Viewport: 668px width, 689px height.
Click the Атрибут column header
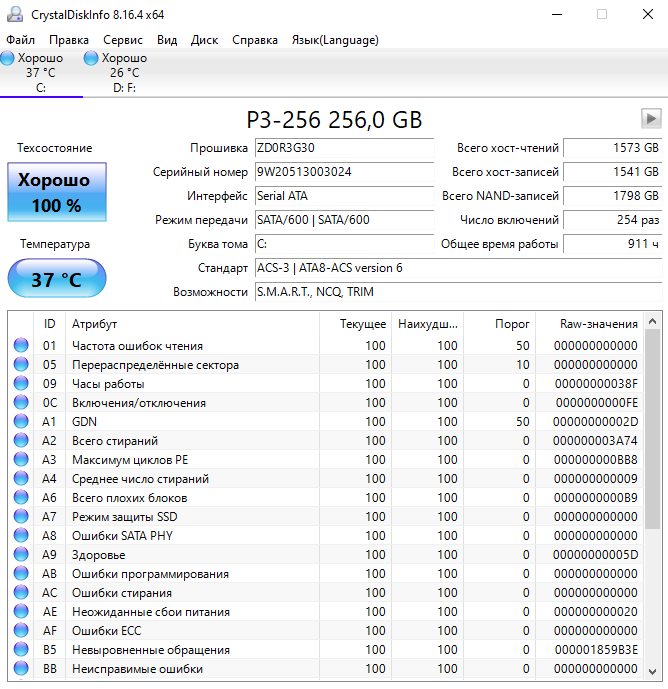click(192, 324)
